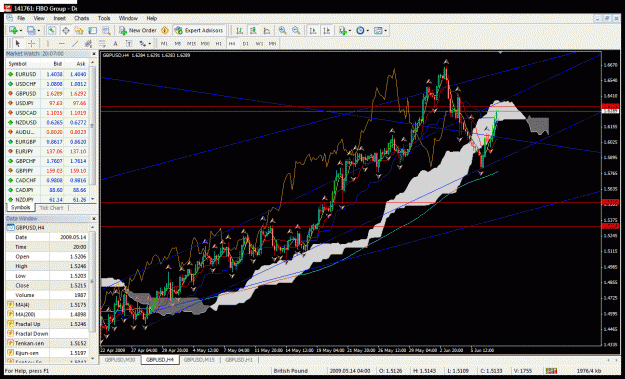Open the File menu

[x=21, y=18]
